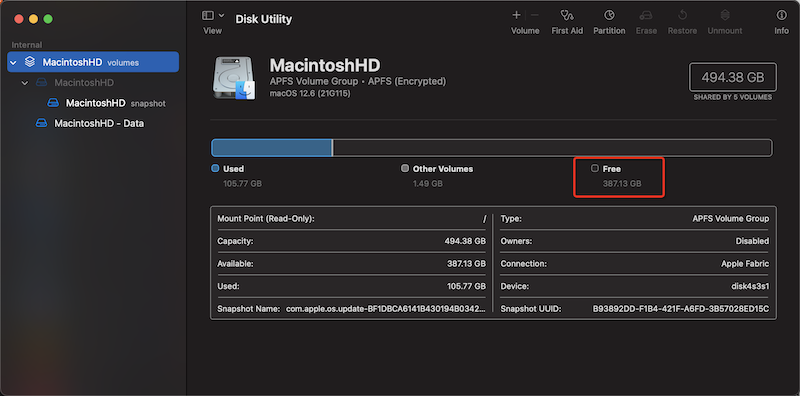Click the Type value APFS Volume Group

(731, 218)
